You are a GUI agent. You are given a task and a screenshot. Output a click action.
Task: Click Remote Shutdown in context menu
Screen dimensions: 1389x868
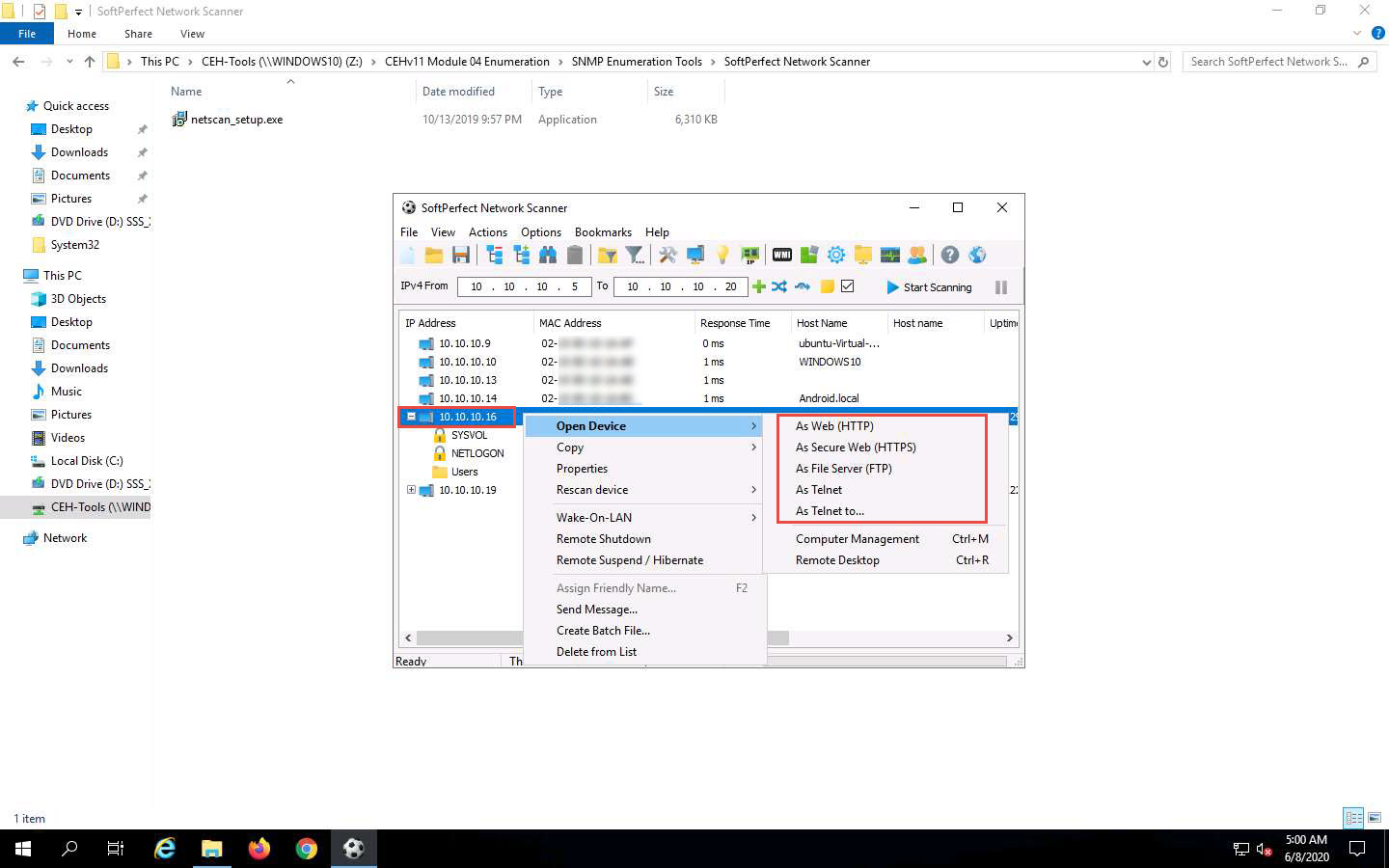coord(604,539)
